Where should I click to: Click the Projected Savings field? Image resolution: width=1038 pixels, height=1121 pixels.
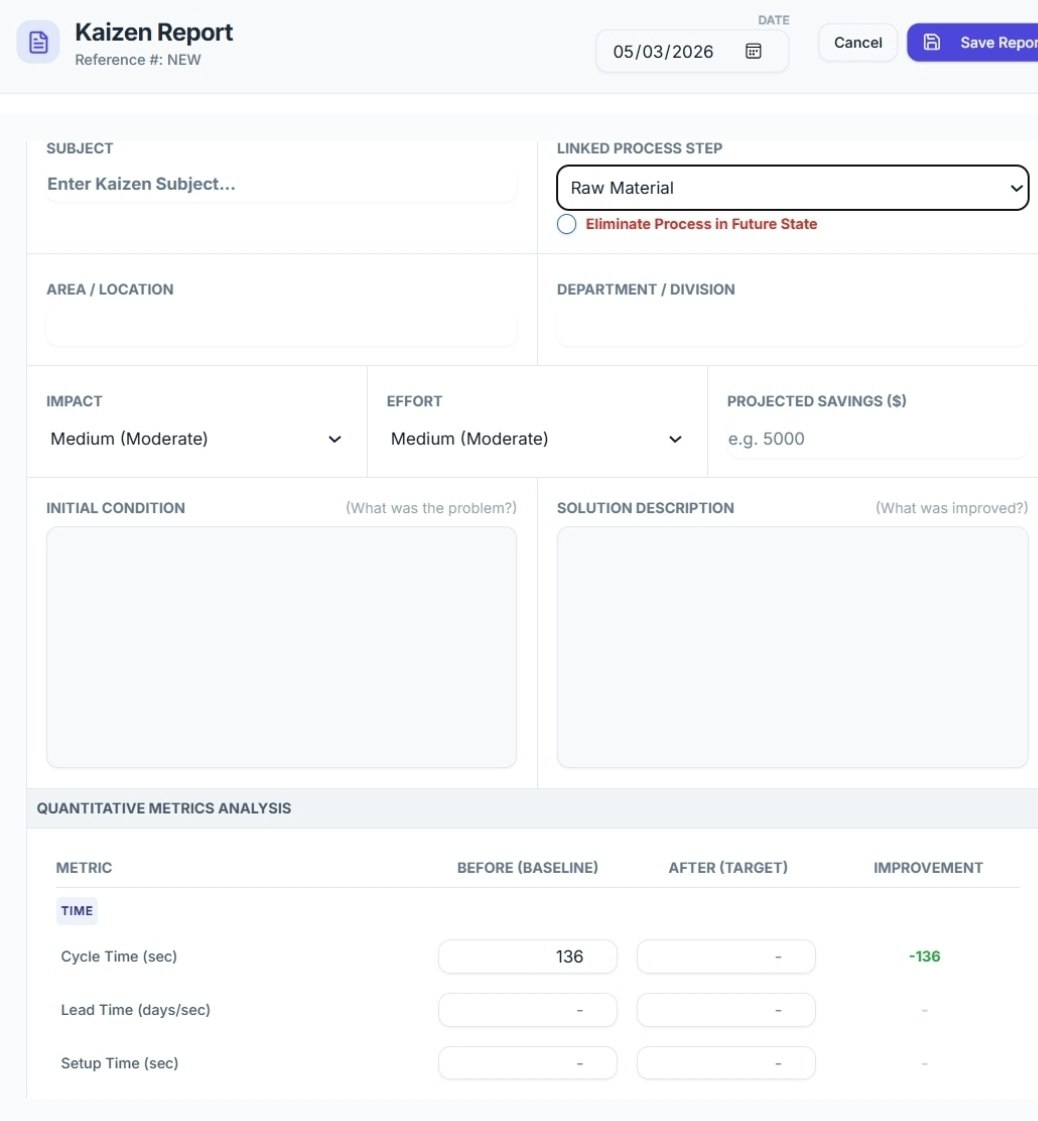pos(877,439)
